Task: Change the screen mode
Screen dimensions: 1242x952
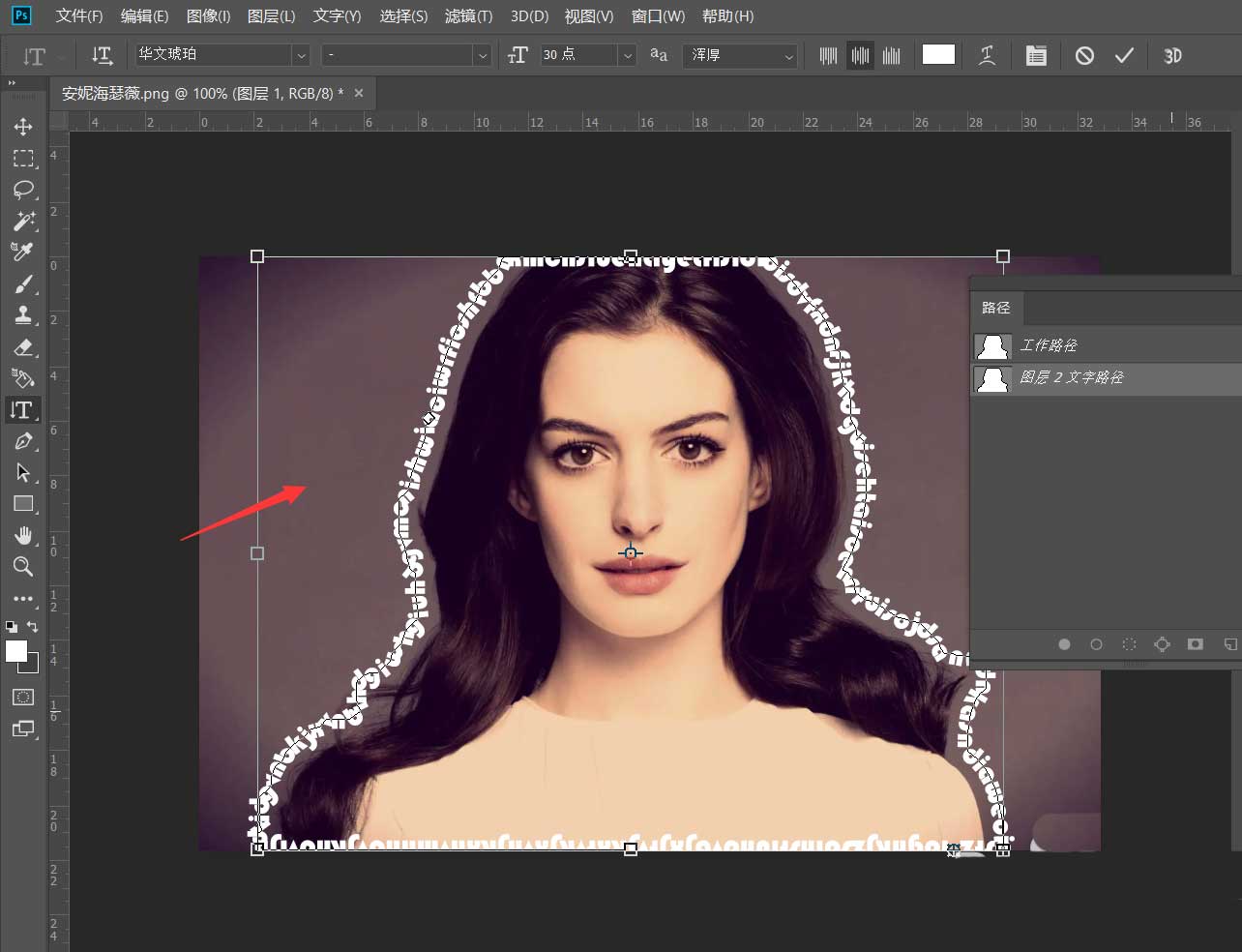Action: pyautogui.click(x=23, y=729)
